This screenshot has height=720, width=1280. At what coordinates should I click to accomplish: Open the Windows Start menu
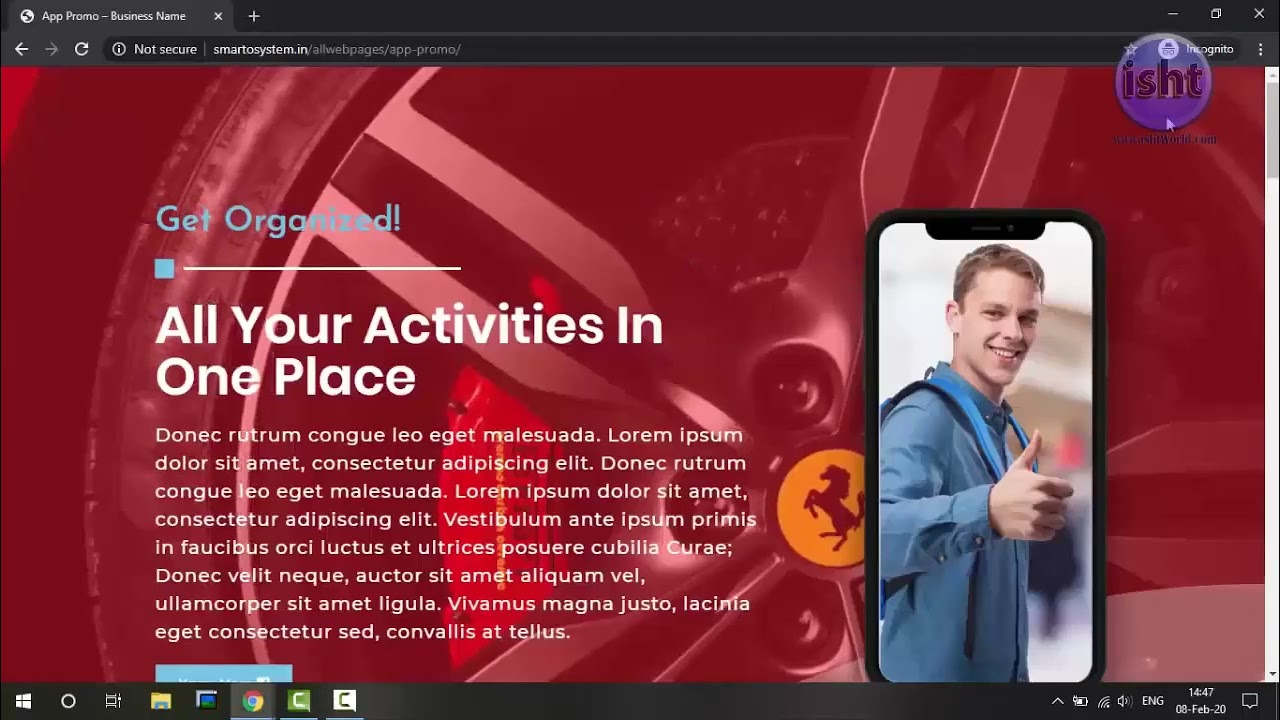[23, 701]
